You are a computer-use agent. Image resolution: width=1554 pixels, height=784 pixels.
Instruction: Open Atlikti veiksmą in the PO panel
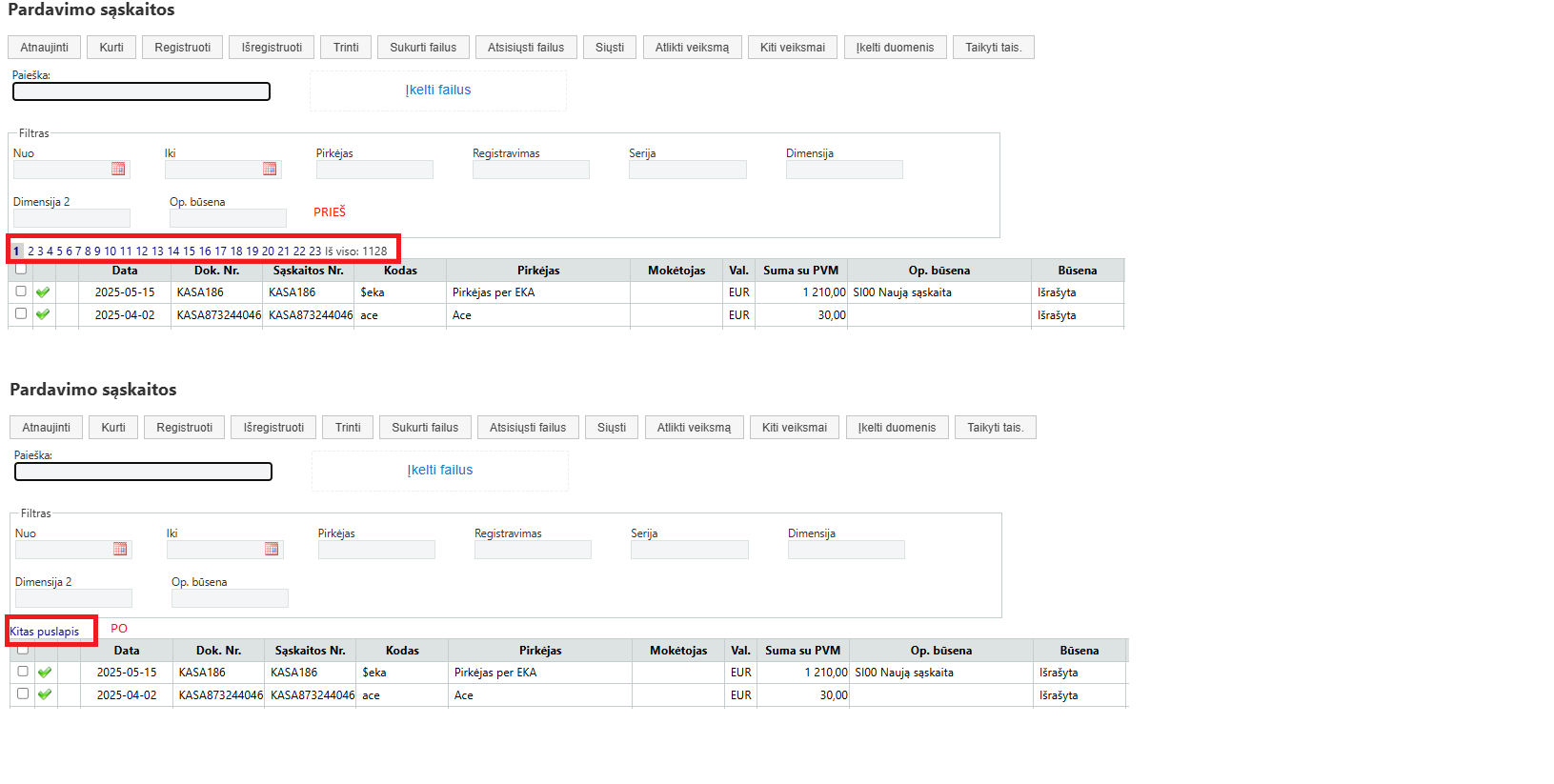coord(694,428)
